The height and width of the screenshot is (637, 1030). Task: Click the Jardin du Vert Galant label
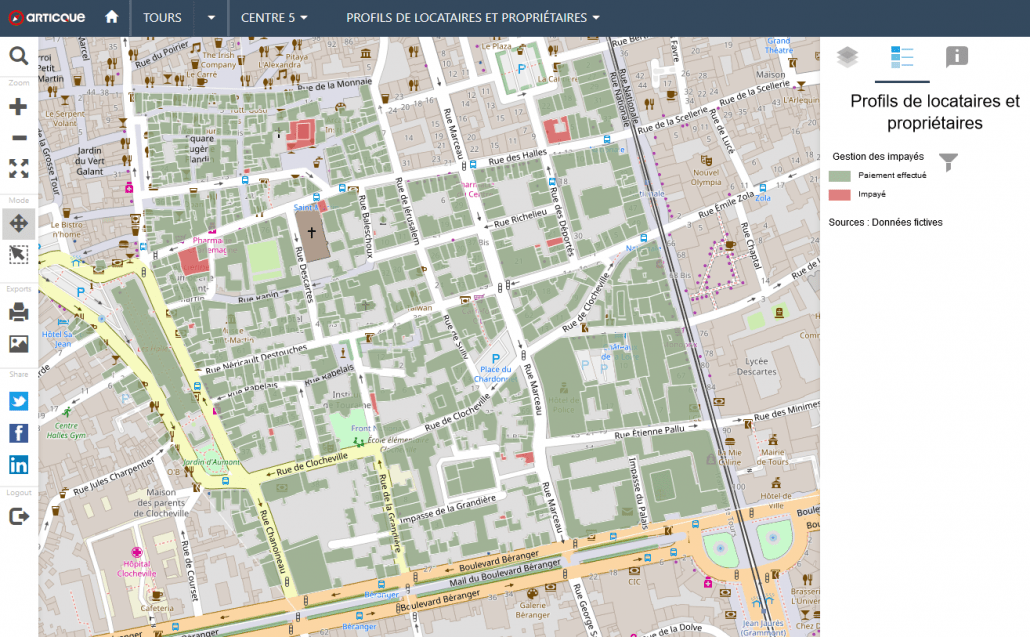90,161
